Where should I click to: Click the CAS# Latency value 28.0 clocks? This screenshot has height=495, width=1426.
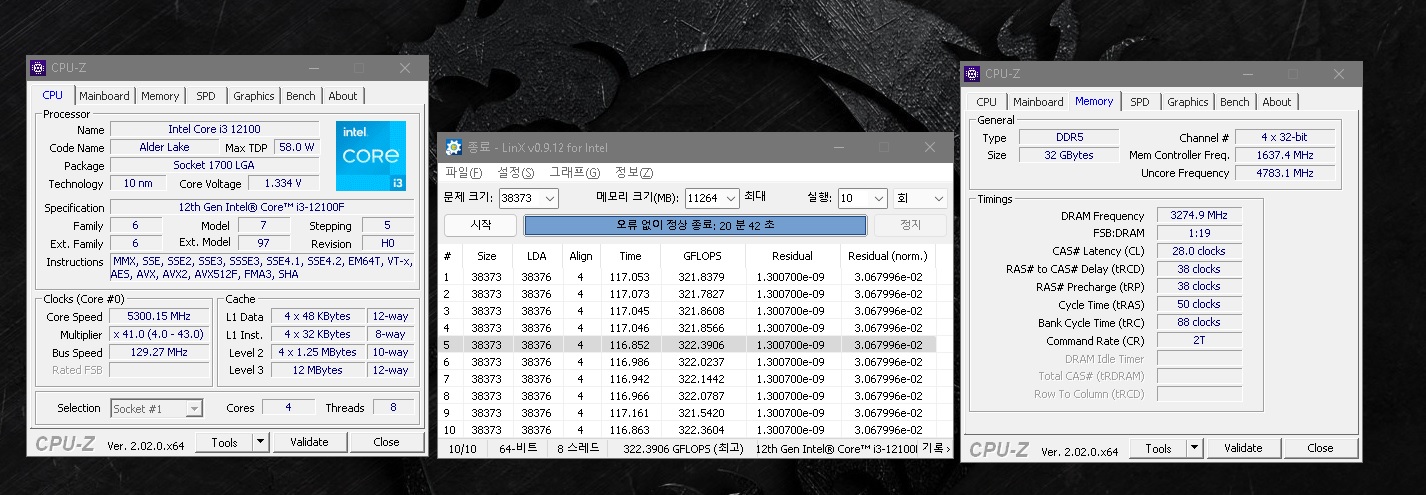pos(1200,251)
